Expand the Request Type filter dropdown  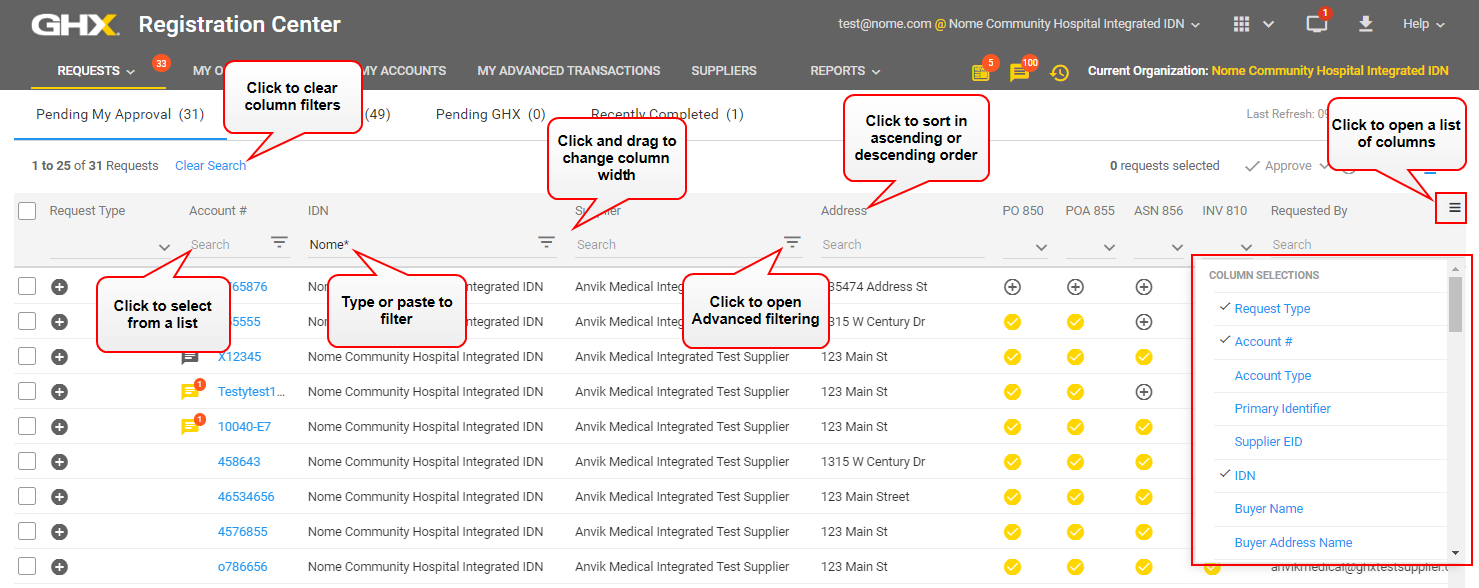pos(164,247)
